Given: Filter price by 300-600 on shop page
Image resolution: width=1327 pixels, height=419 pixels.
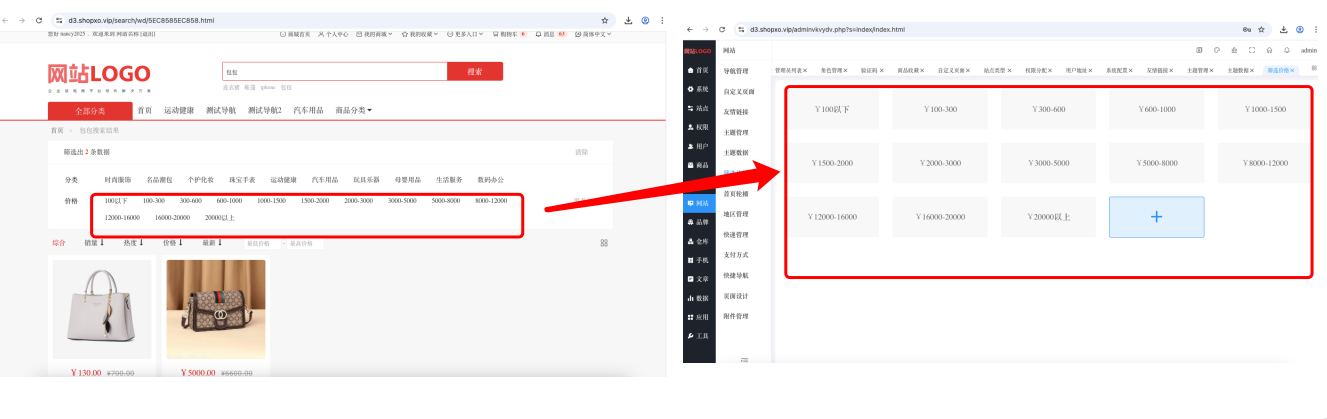Looking at the screenshot, I should 191,201.
